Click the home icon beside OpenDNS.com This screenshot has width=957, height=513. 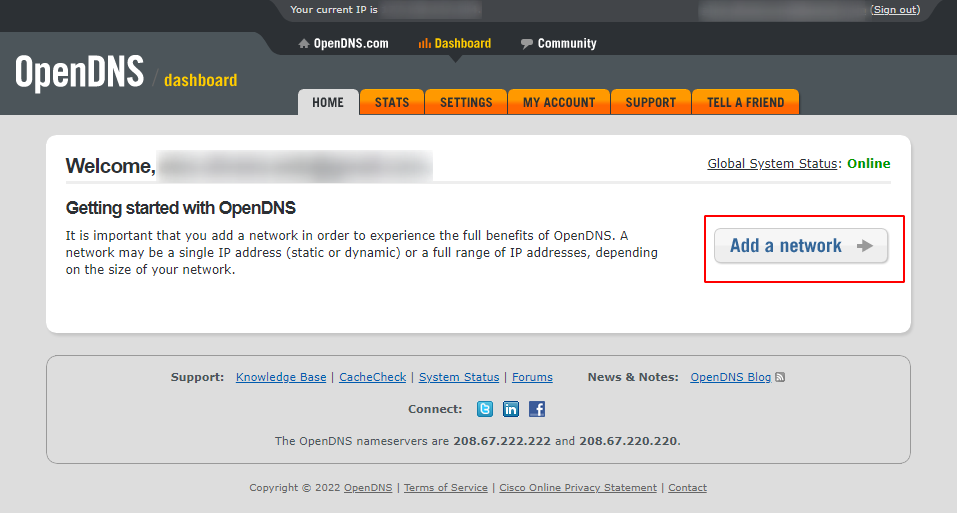[303, 43]
